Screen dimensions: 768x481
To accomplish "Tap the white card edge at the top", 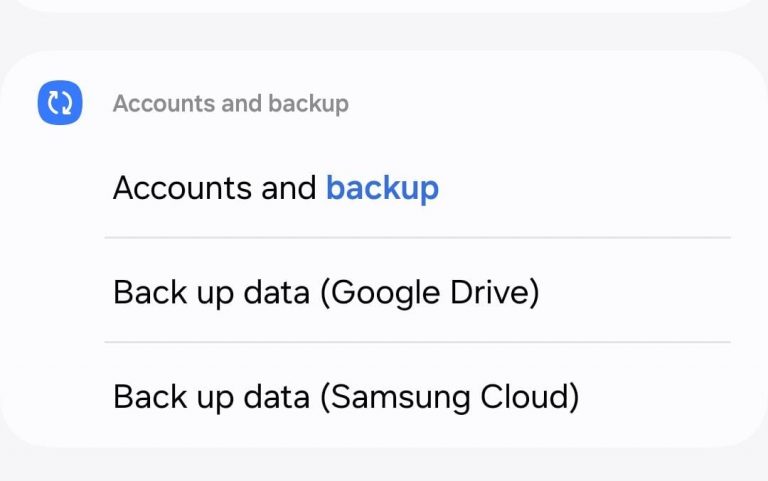I will pyautogui.click(x=384, y=5).
